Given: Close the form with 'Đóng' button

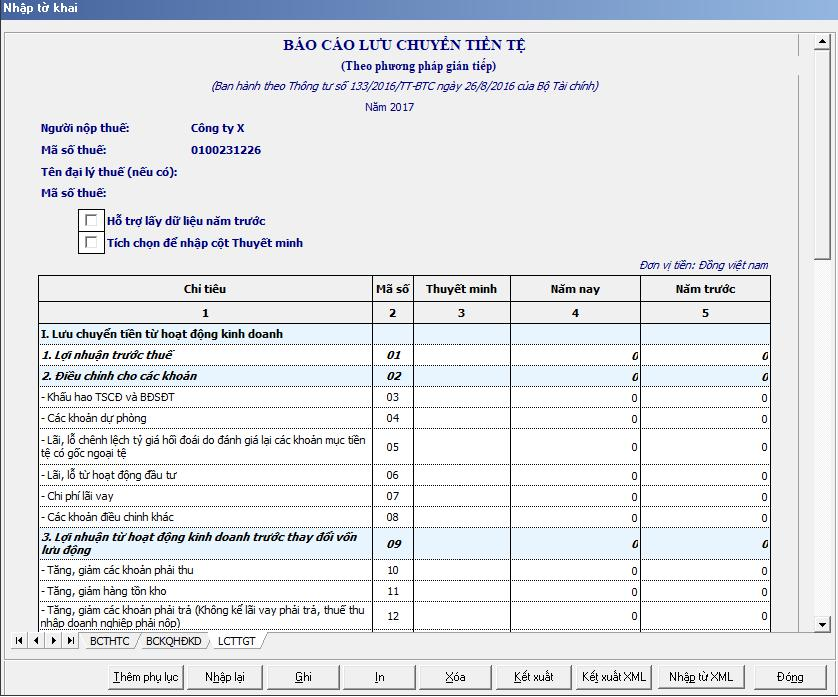Looking at the screenshot, I should click(790, 677).
